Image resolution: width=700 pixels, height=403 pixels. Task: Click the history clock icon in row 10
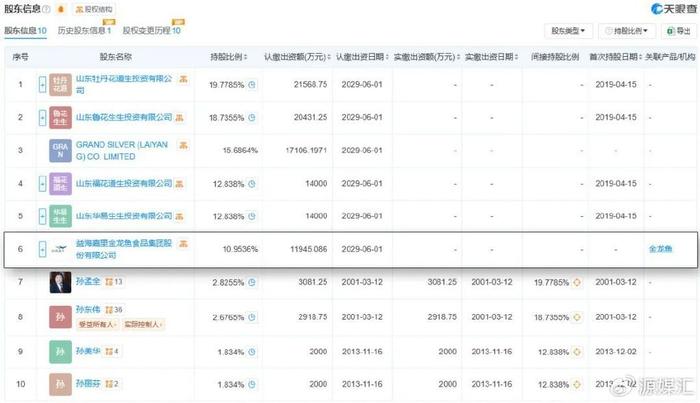[x=252, y=385]
